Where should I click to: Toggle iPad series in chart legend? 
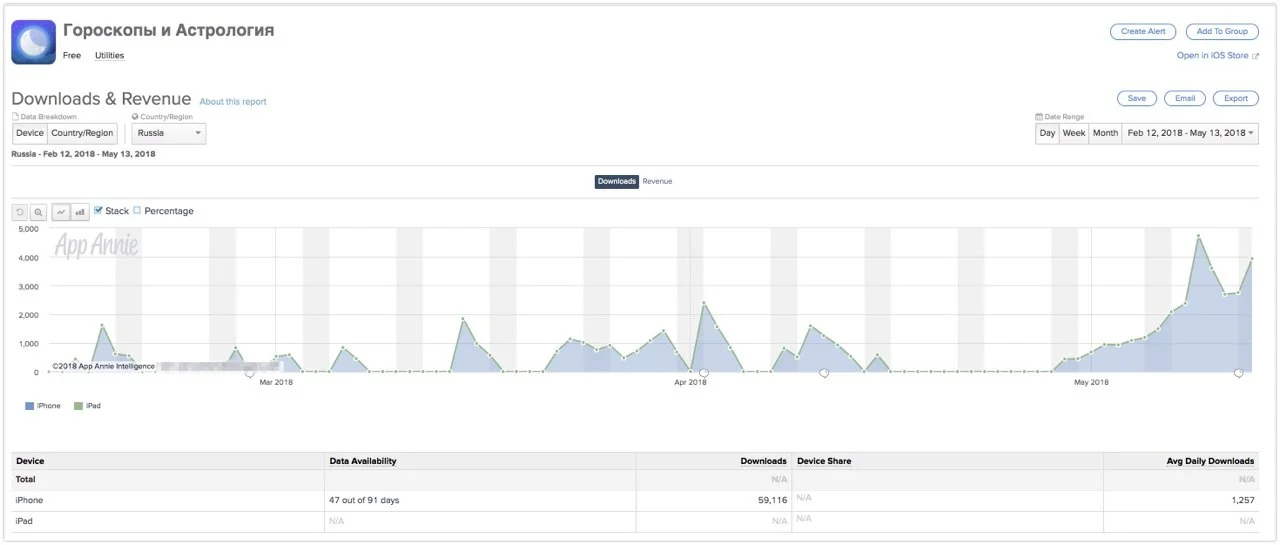[87, 406]
